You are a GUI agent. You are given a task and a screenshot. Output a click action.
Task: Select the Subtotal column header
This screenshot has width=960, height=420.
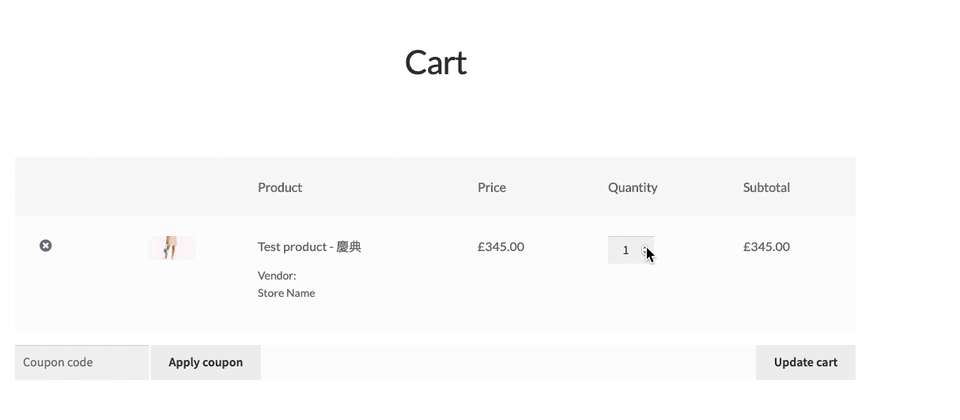pos(766,187)
